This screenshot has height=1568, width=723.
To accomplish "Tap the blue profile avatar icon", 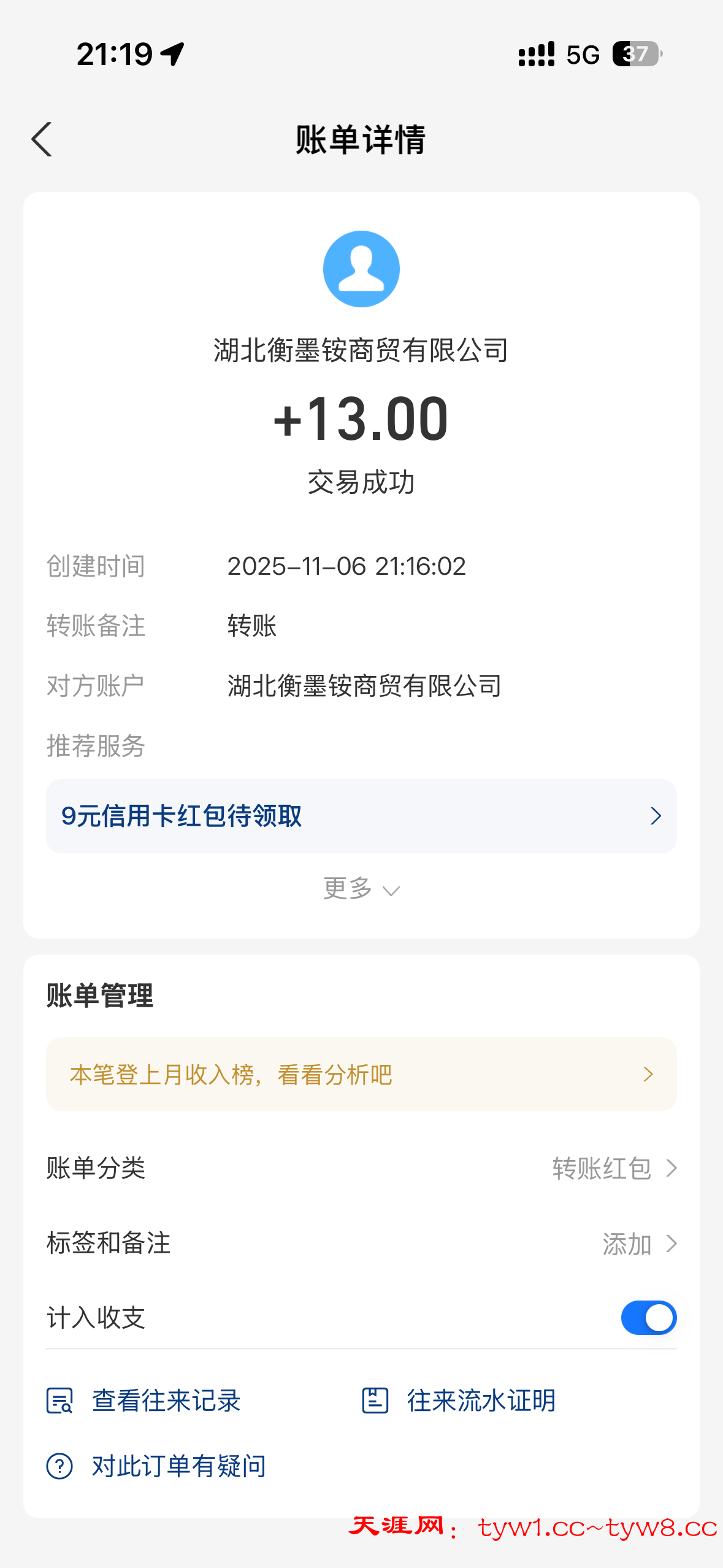I will point(361,269).
